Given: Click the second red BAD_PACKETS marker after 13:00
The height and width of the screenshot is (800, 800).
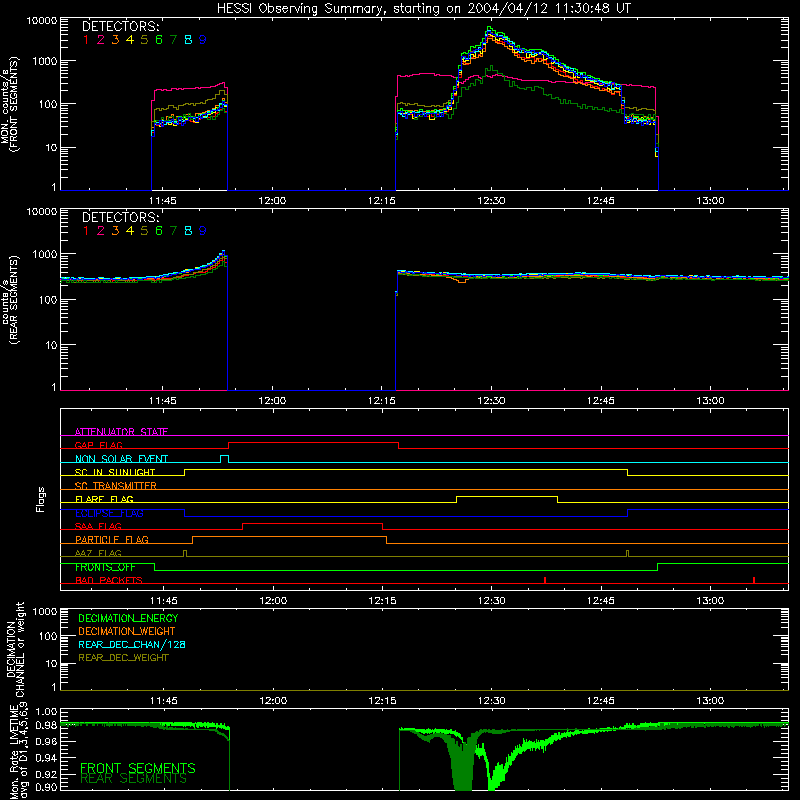Looking at the screenshot, I should point(754,580).
